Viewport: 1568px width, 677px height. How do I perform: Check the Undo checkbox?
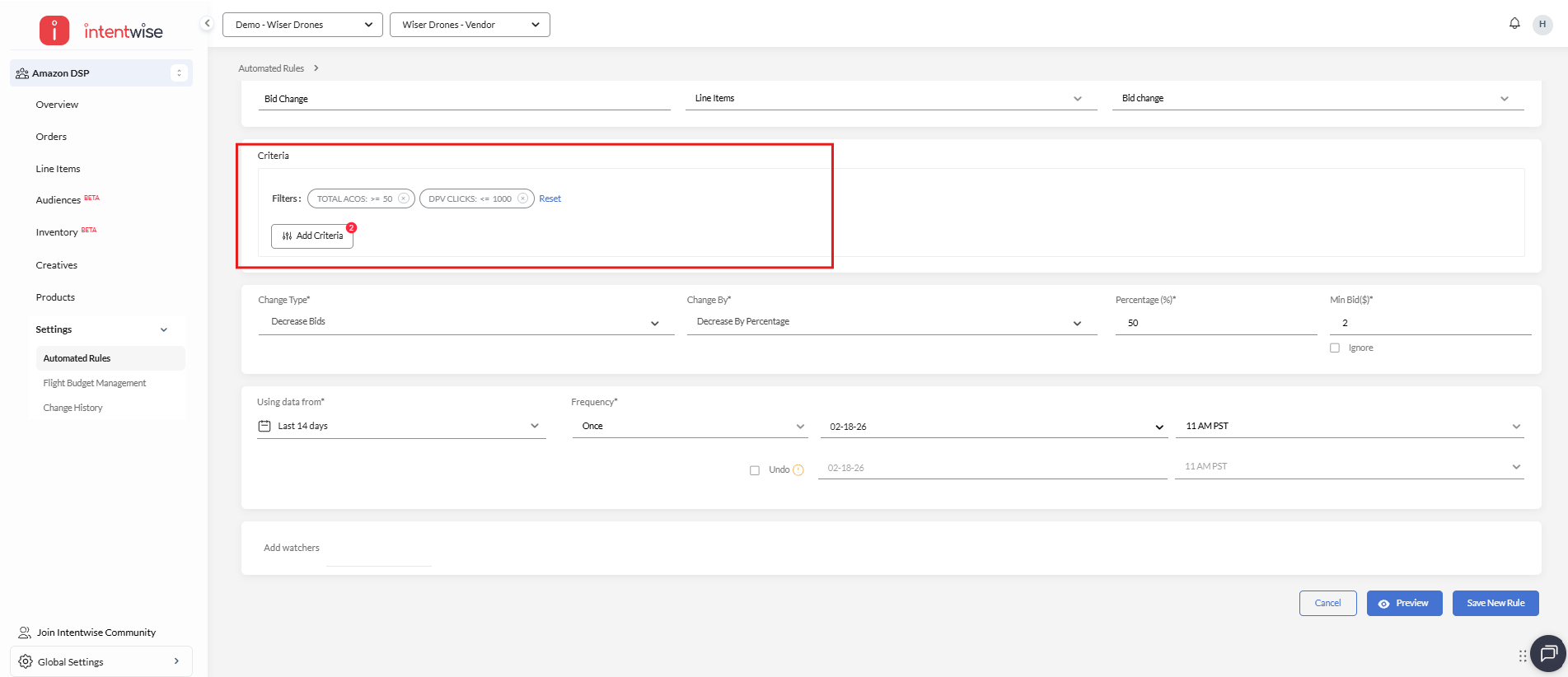[754, 470]
